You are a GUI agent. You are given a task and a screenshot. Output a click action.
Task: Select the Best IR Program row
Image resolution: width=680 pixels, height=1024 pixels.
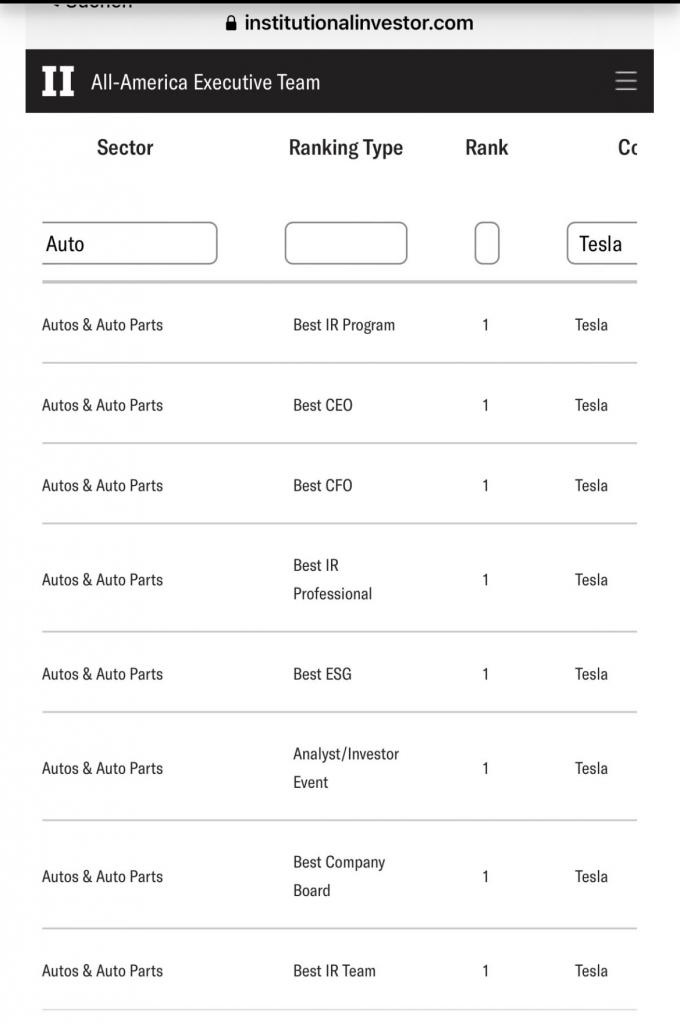click(x=339, y=325)
